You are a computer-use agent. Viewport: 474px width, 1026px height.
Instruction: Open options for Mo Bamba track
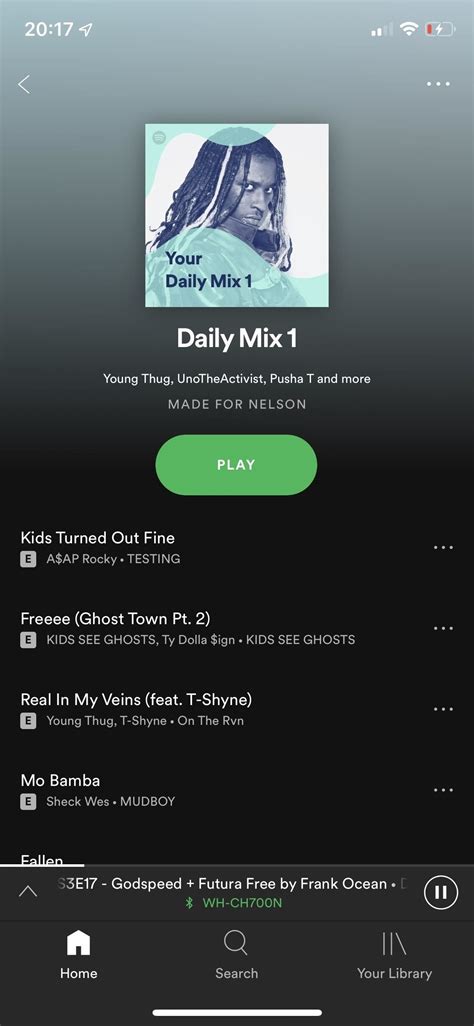tap(443, 790)
